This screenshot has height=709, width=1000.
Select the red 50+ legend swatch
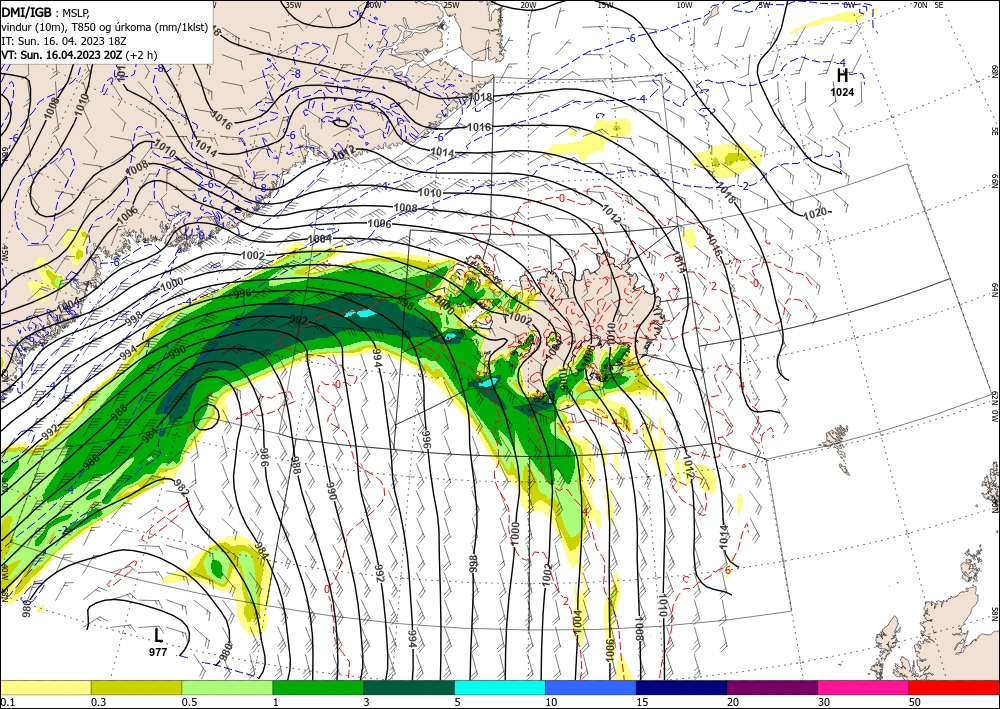pyautogui.click(x=954, y=687)
